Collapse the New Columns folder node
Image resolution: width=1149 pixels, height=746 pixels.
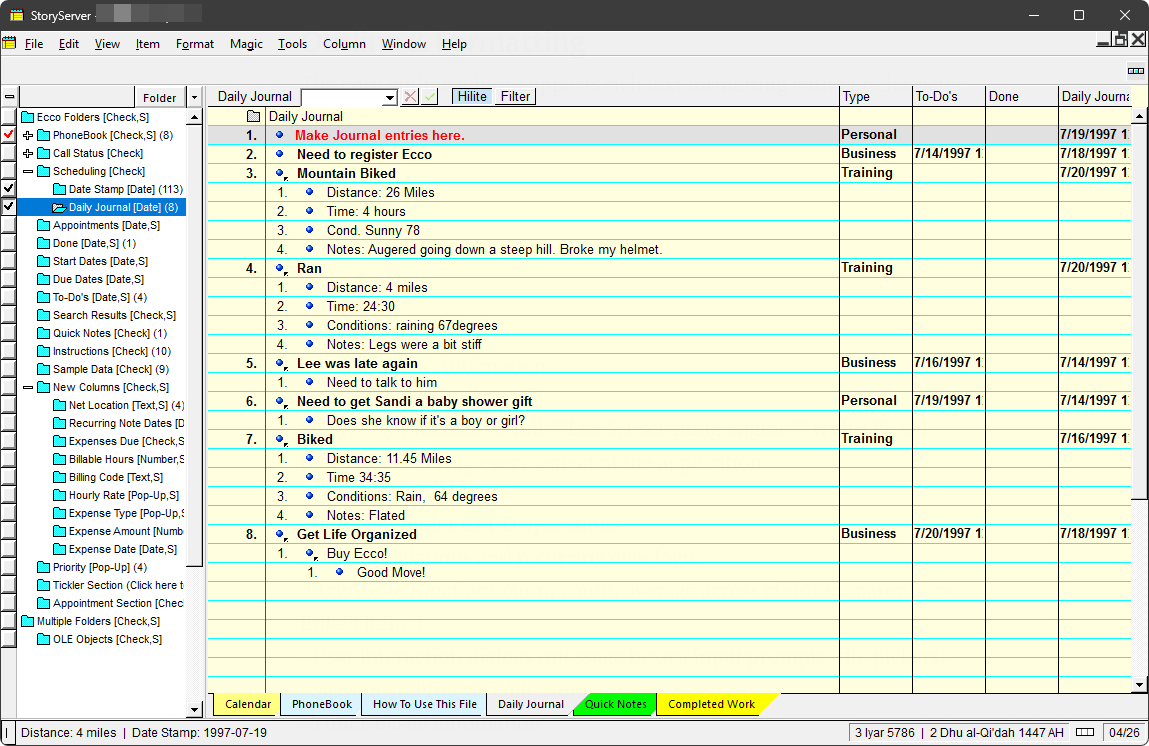[28, 388]
